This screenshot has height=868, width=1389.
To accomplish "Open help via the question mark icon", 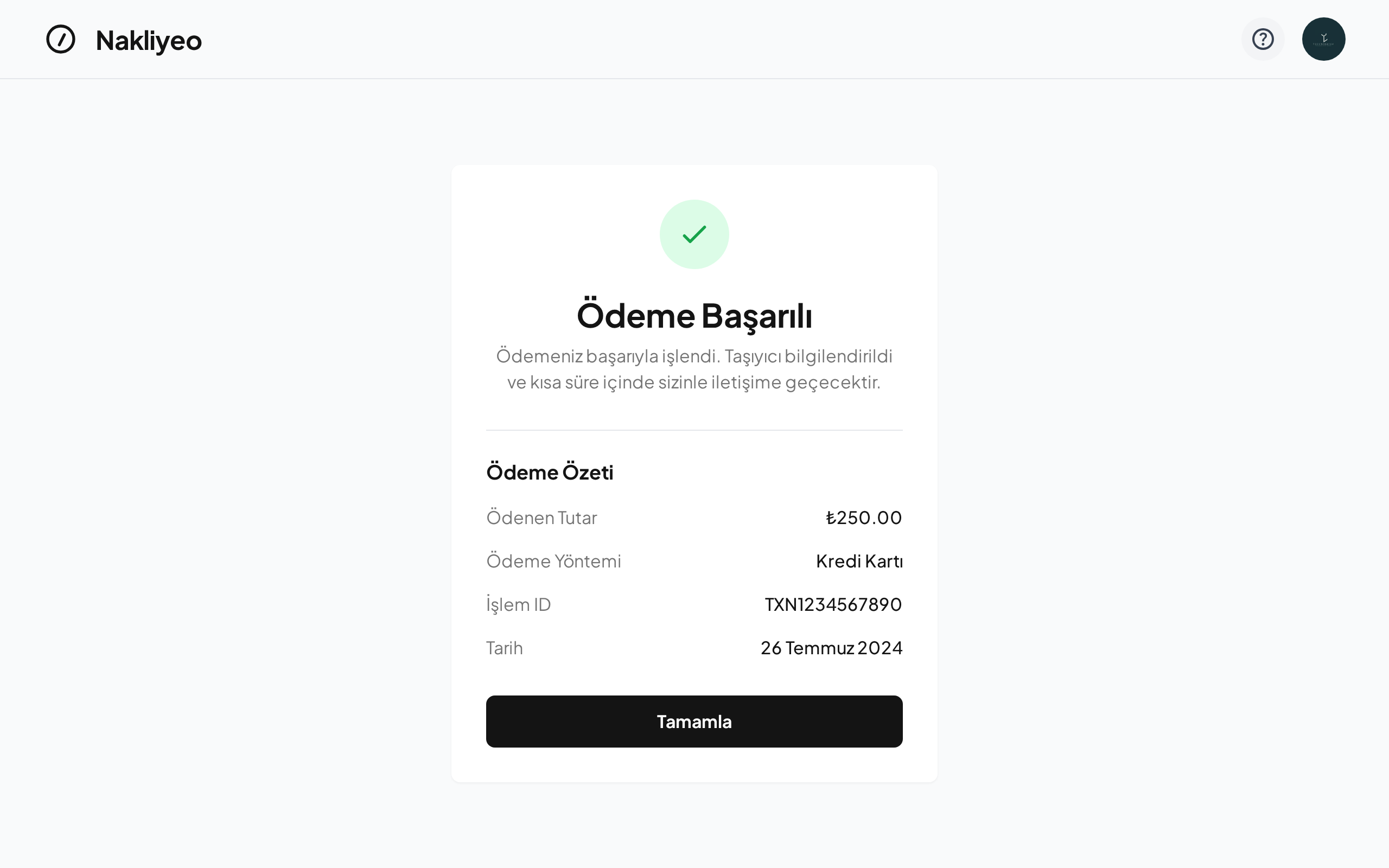I will (1262, 40).
